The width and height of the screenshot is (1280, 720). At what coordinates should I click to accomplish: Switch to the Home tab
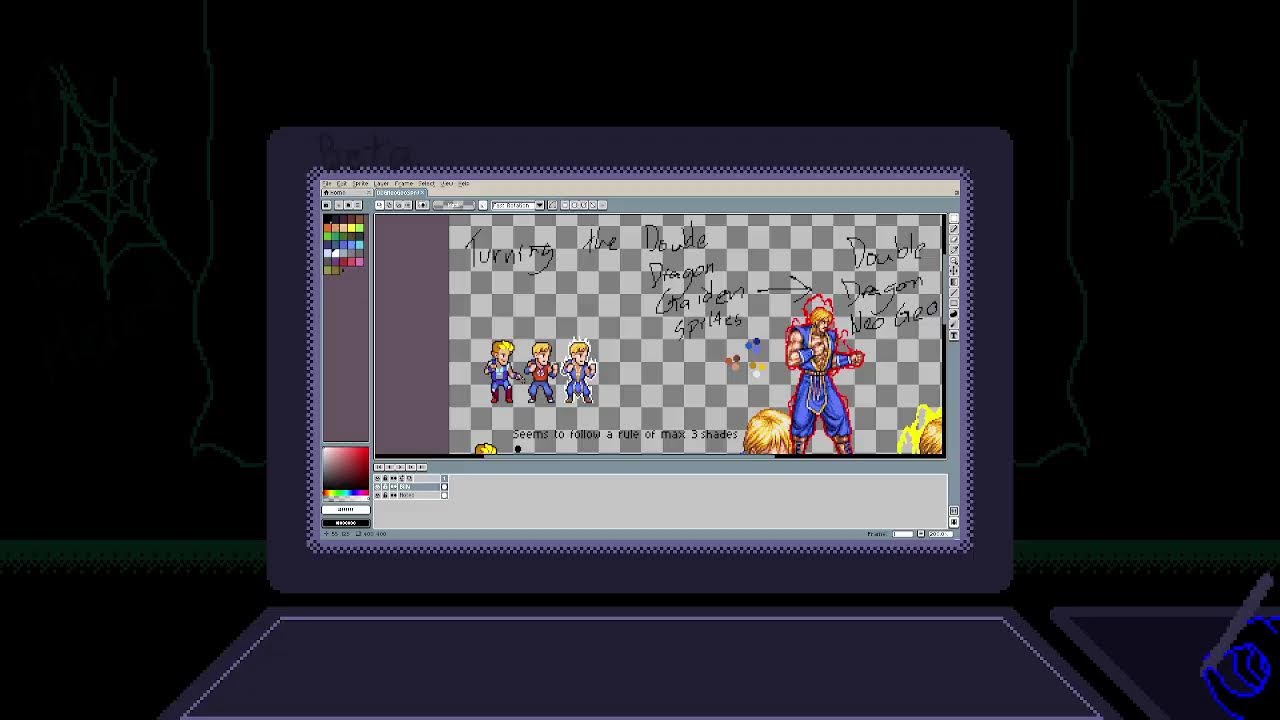[x=347, y=193]
